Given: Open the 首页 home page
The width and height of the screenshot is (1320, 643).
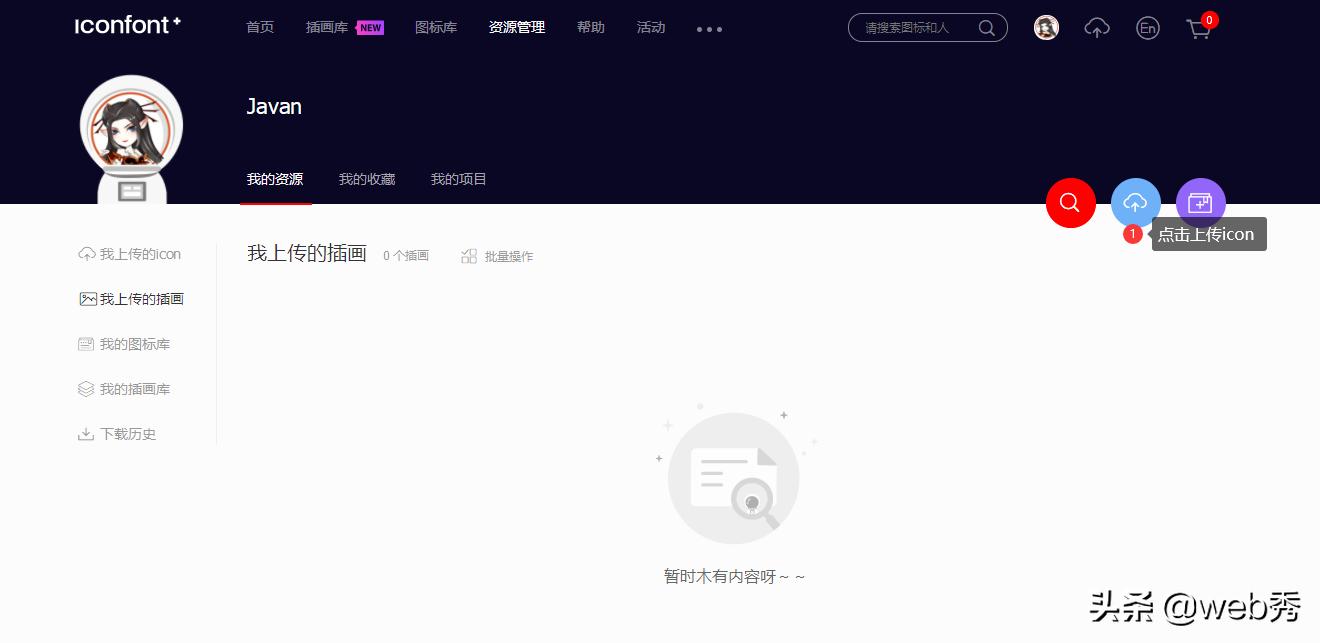Looking at the screenshot, I should (260, 28).
